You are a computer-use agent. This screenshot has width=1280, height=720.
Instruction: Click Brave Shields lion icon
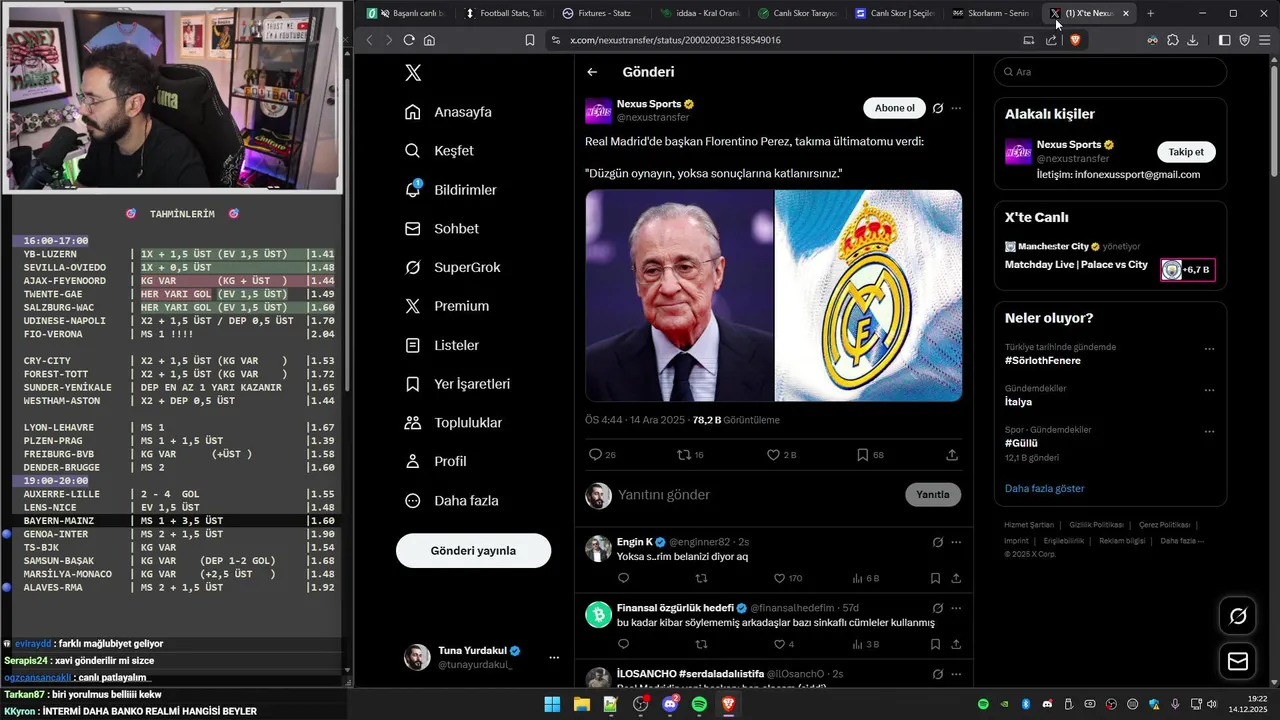[1075, 40]
